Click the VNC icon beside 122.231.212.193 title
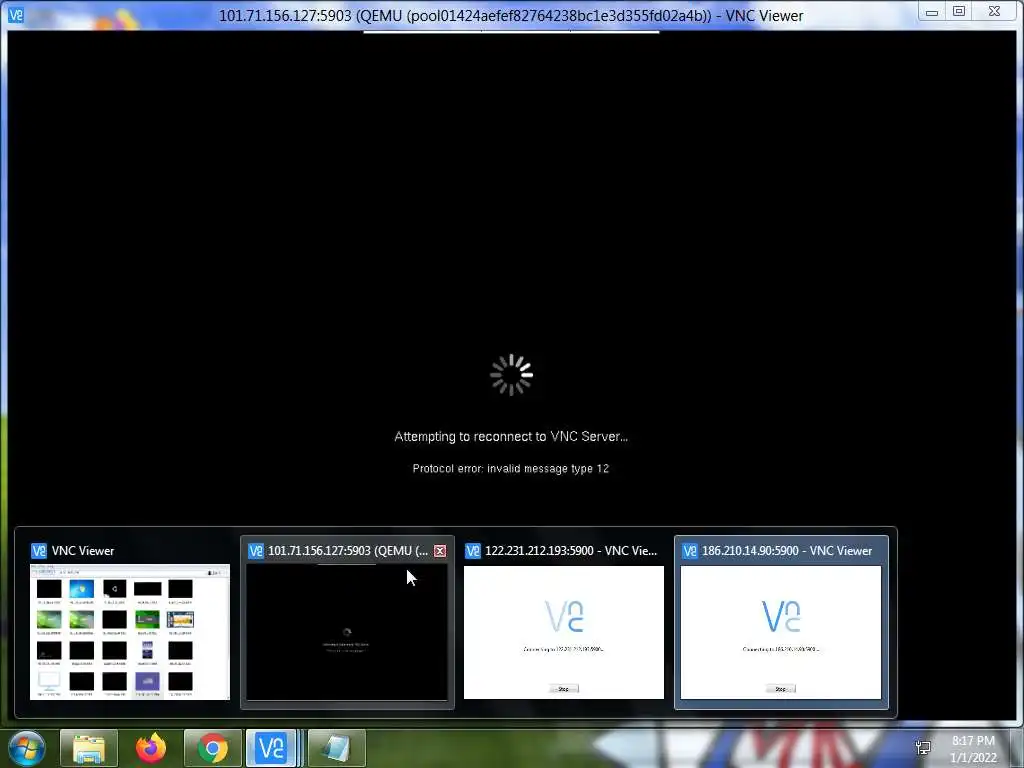The height and width of the screenshot is (768, 1024). pos(473,551)
